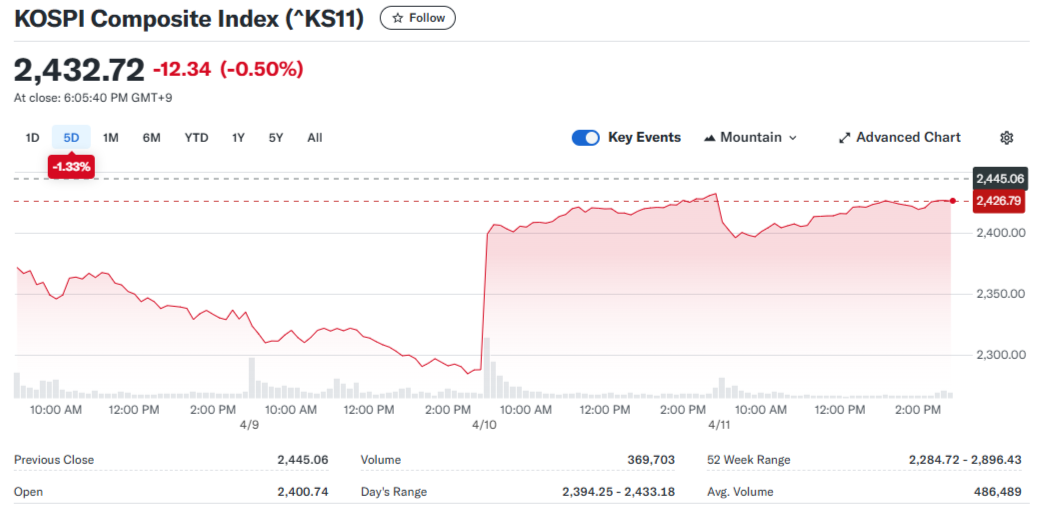
Task: Click the At close timestamp text
Action: coord(93,98)
